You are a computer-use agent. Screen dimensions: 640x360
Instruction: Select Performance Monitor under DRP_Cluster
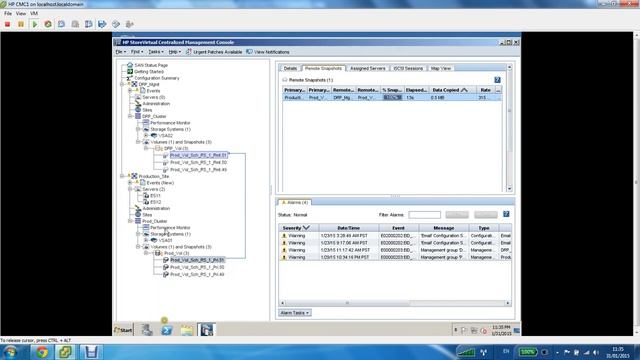(170, 123)
